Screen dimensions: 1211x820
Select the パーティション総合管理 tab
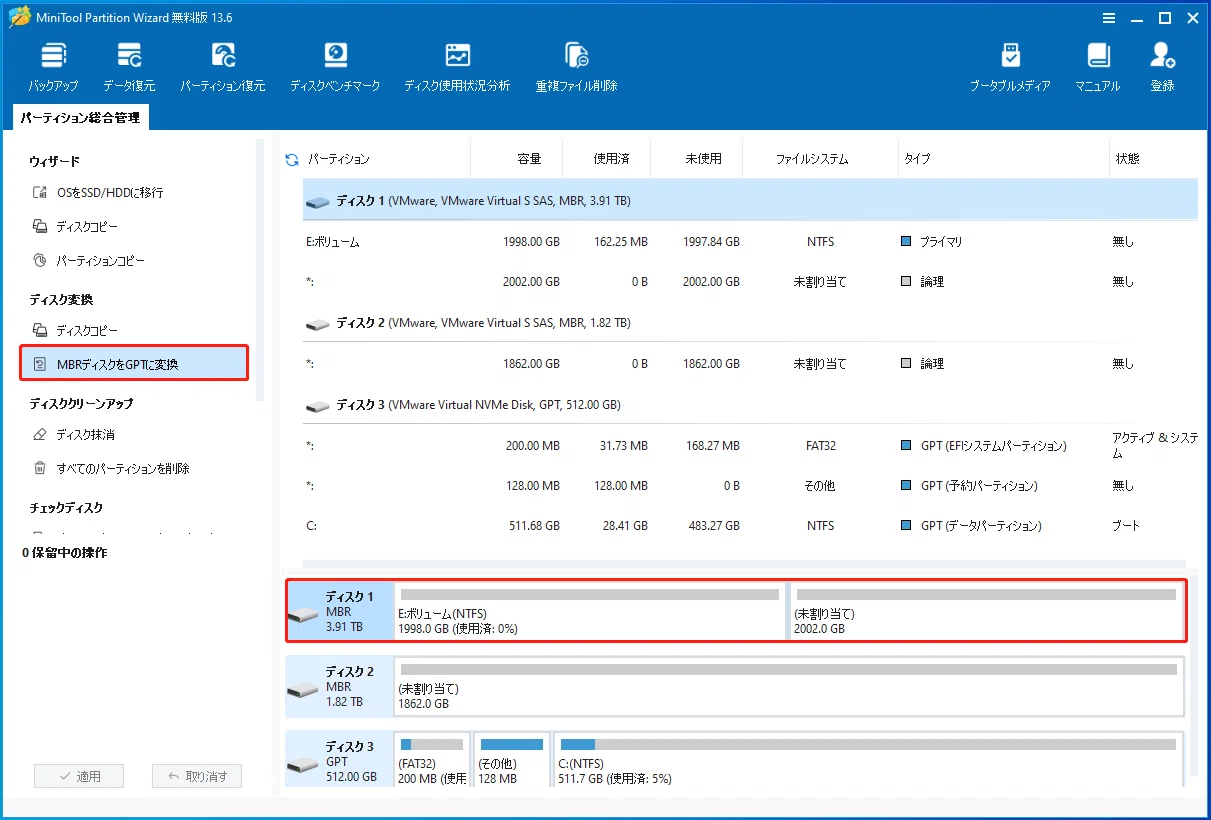pyautogui.click(x=81, y=118)
